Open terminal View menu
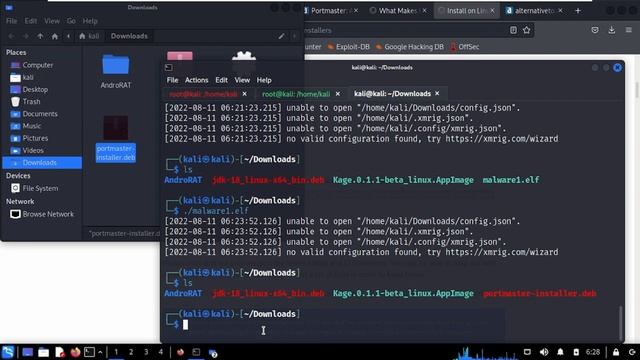 coord(242,80)
